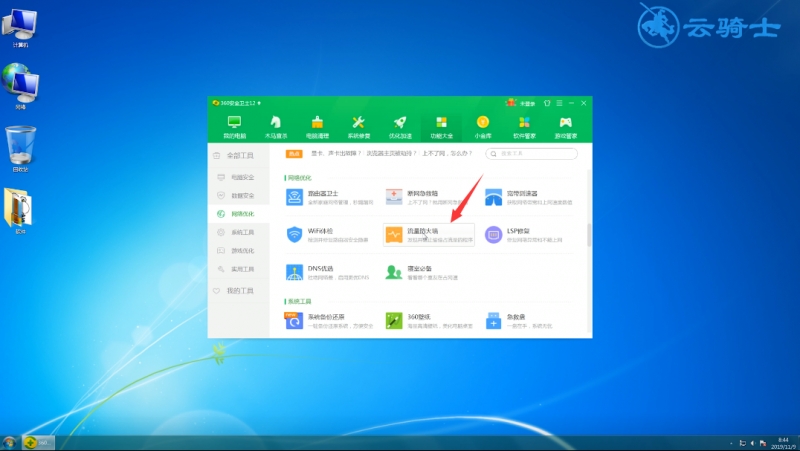
Task: Click the 未登录 login label
Action: (527, 104)
